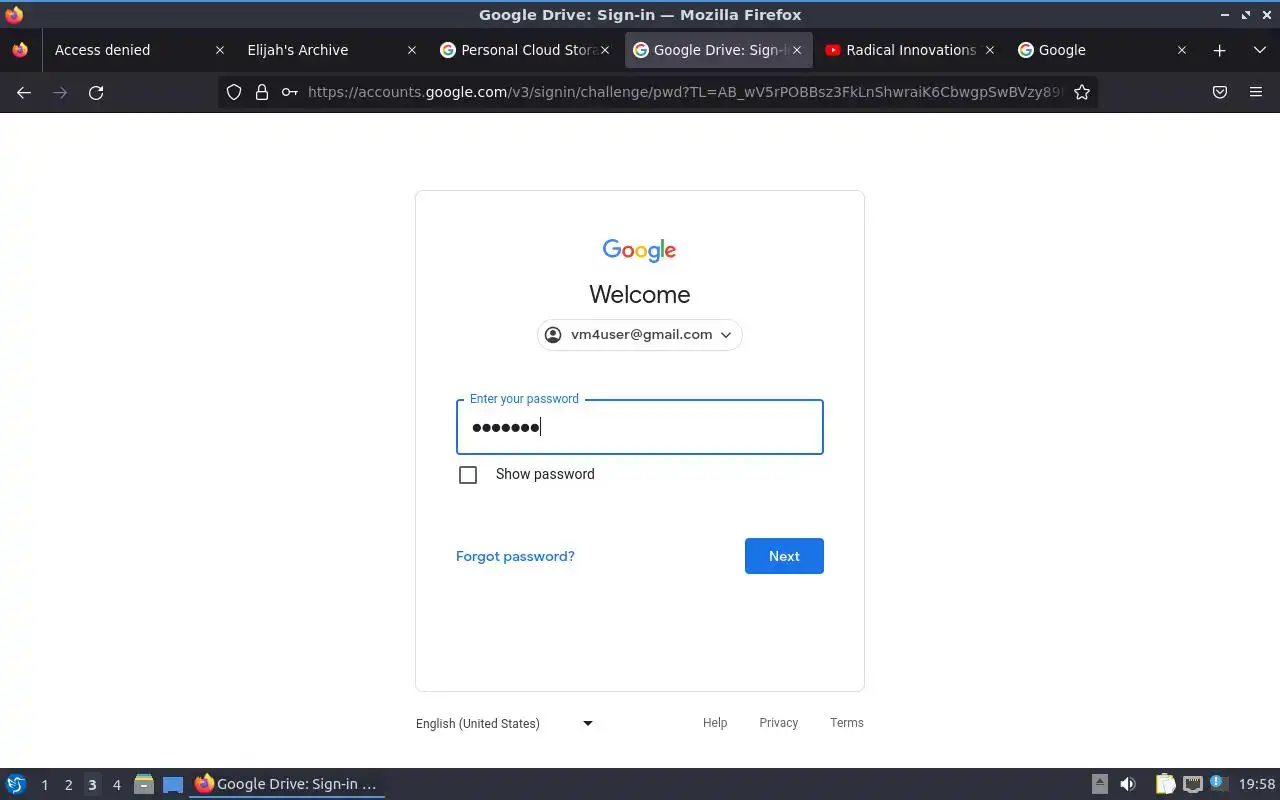Open the file manager taskbar icon

144,785
